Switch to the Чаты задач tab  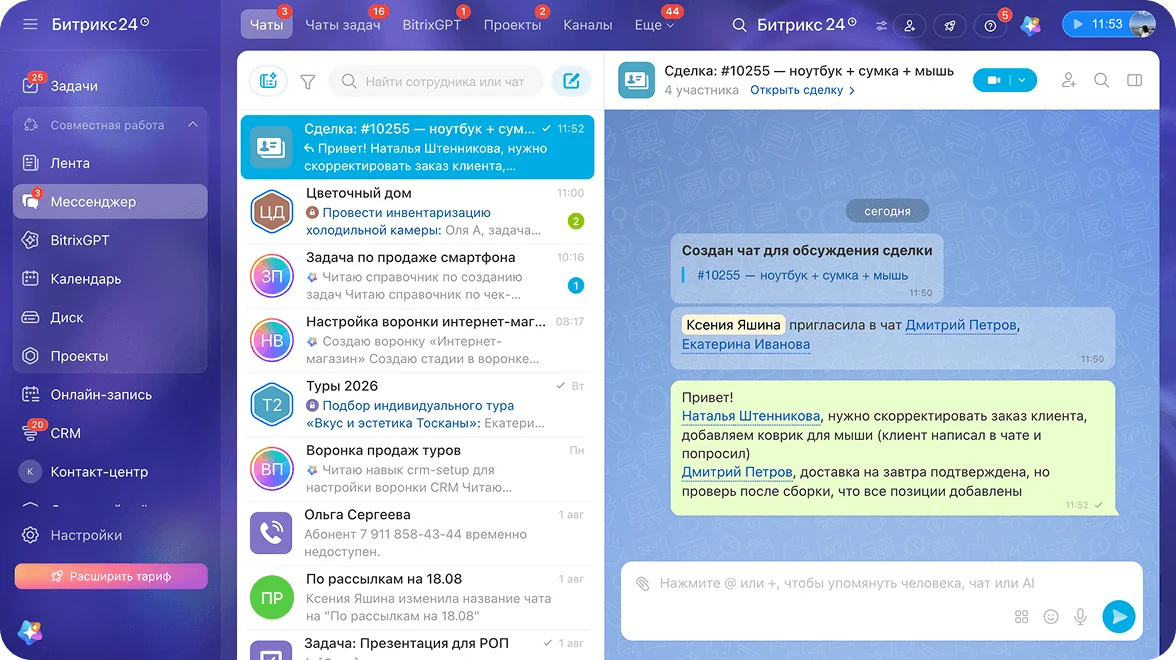click(x=343, y=25)
